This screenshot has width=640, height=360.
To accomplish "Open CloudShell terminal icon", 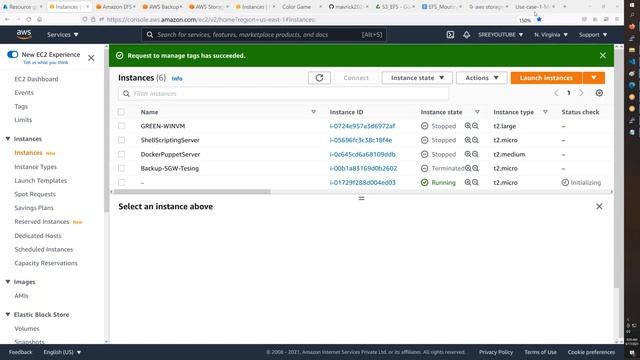I will (450, 35).
